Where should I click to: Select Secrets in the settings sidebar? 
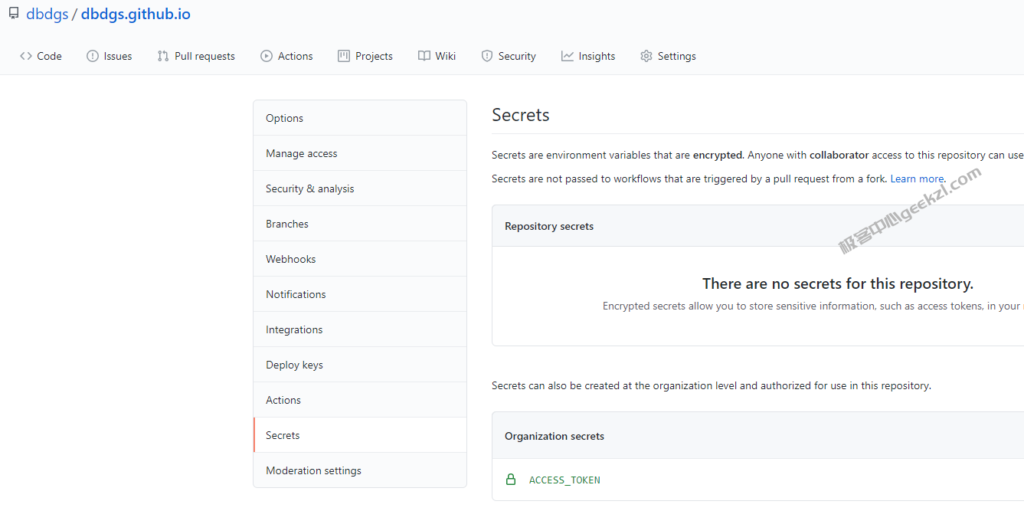(x=360, y=435)
